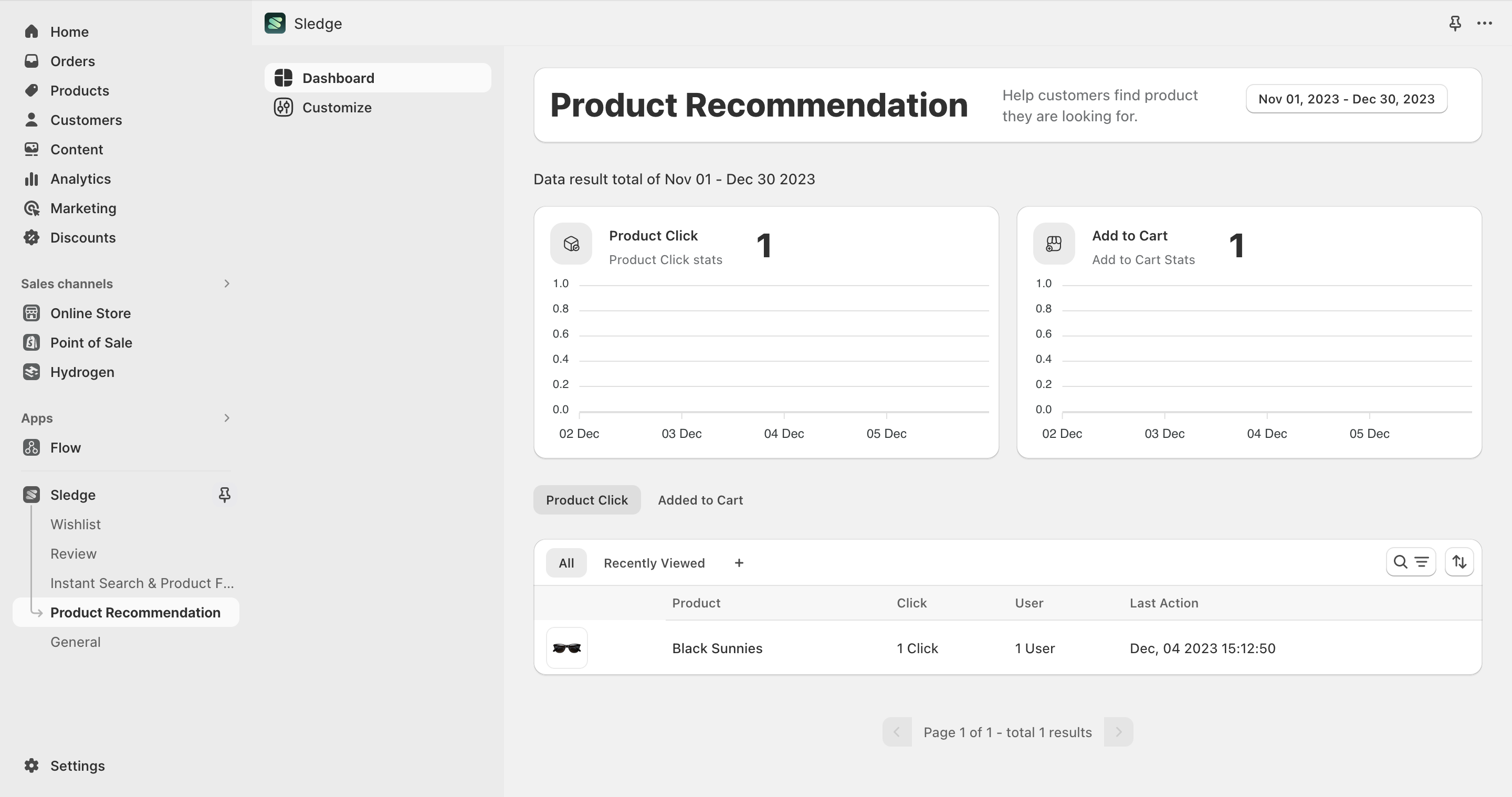Open Wishlist under Sledge
The image size is (1512, 797).
tap(75, 524)
